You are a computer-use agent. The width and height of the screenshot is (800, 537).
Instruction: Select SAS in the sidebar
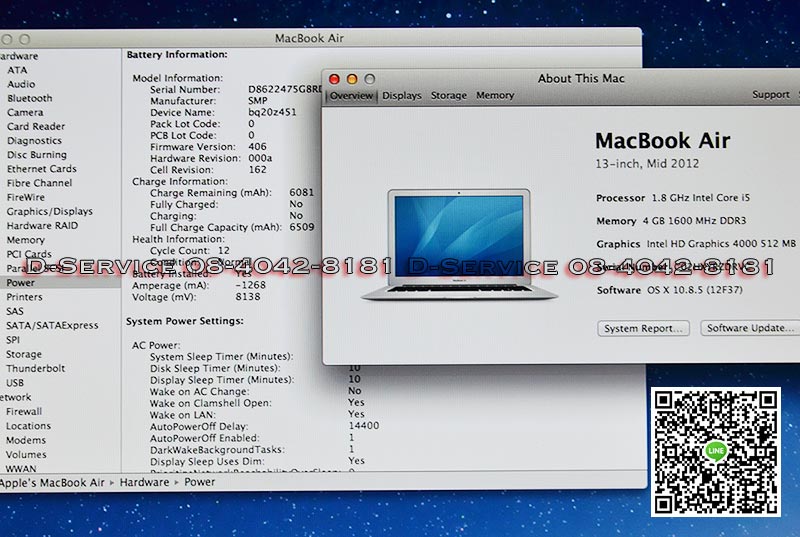click(x=15, y=311)
